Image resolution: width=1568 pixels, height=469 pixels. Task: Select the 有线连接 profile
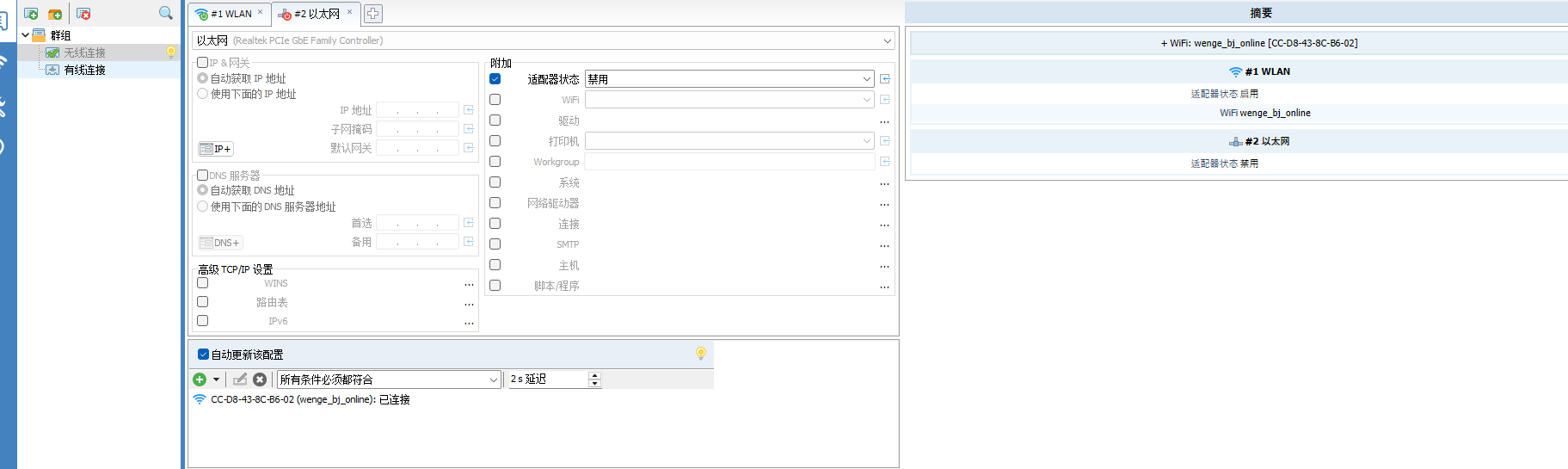[x=84, y=70]
